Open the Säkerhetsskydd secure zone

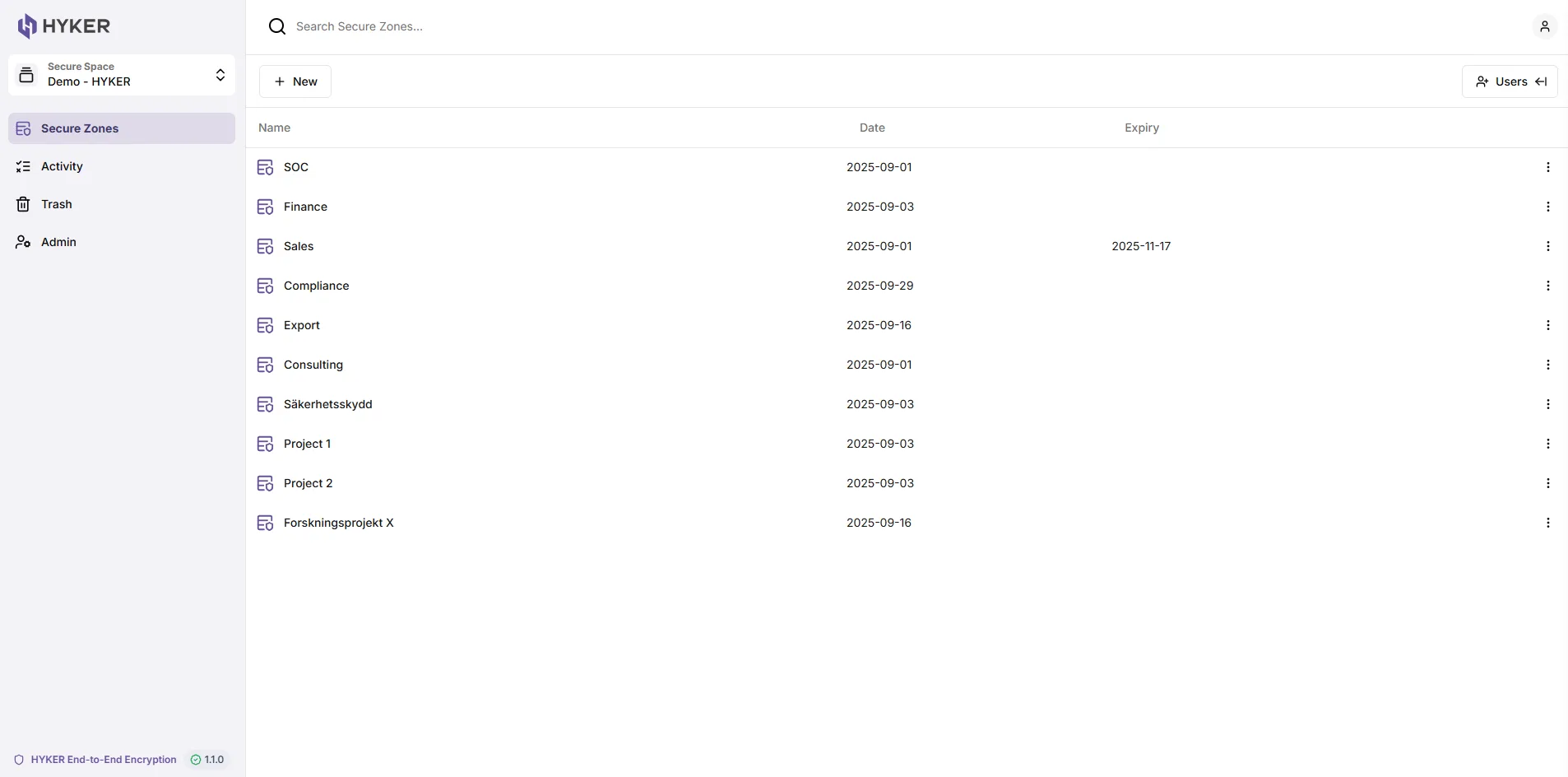pyautogui.click(x=327, y=404)
